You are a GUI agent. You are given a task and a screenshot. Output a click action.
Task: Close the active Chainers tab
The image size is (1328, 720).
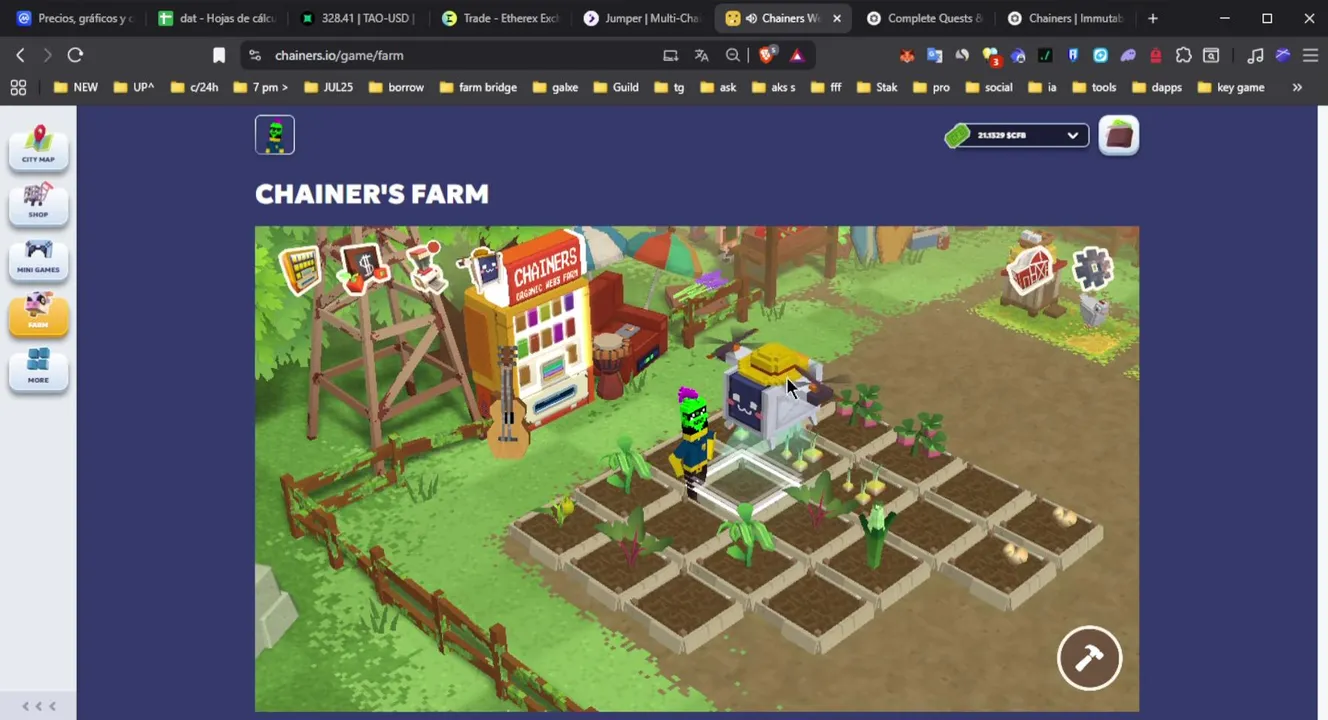pos(837,18)
